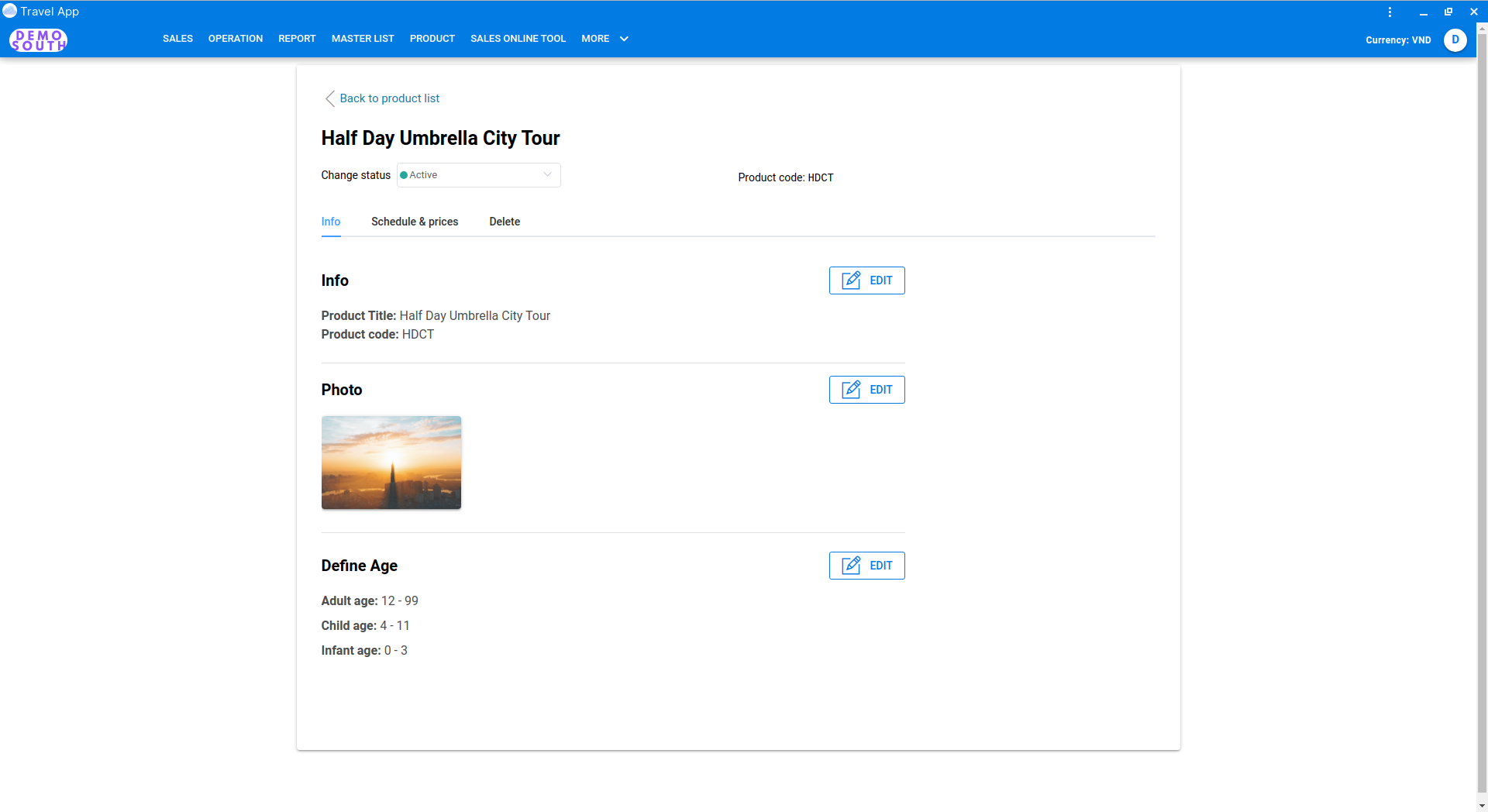The height and width of the screenshot is (812, 1488).
Task: Open the user avatar D menu
Action: [x=1455, y=40]
